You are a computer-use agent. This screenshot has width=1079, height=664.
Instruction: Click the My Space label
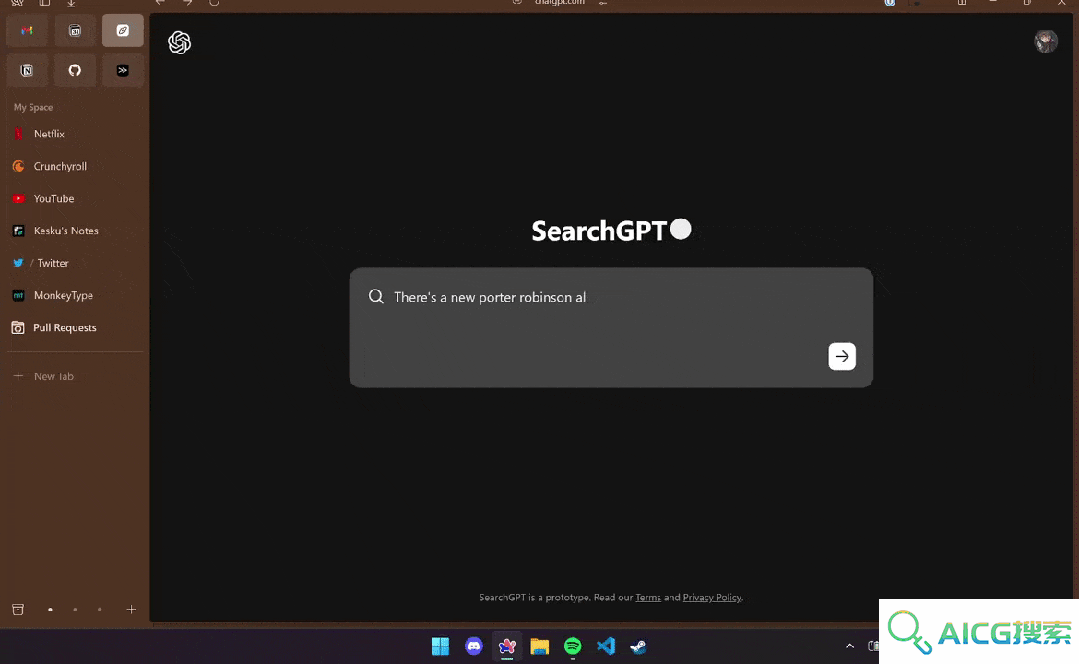33,107
